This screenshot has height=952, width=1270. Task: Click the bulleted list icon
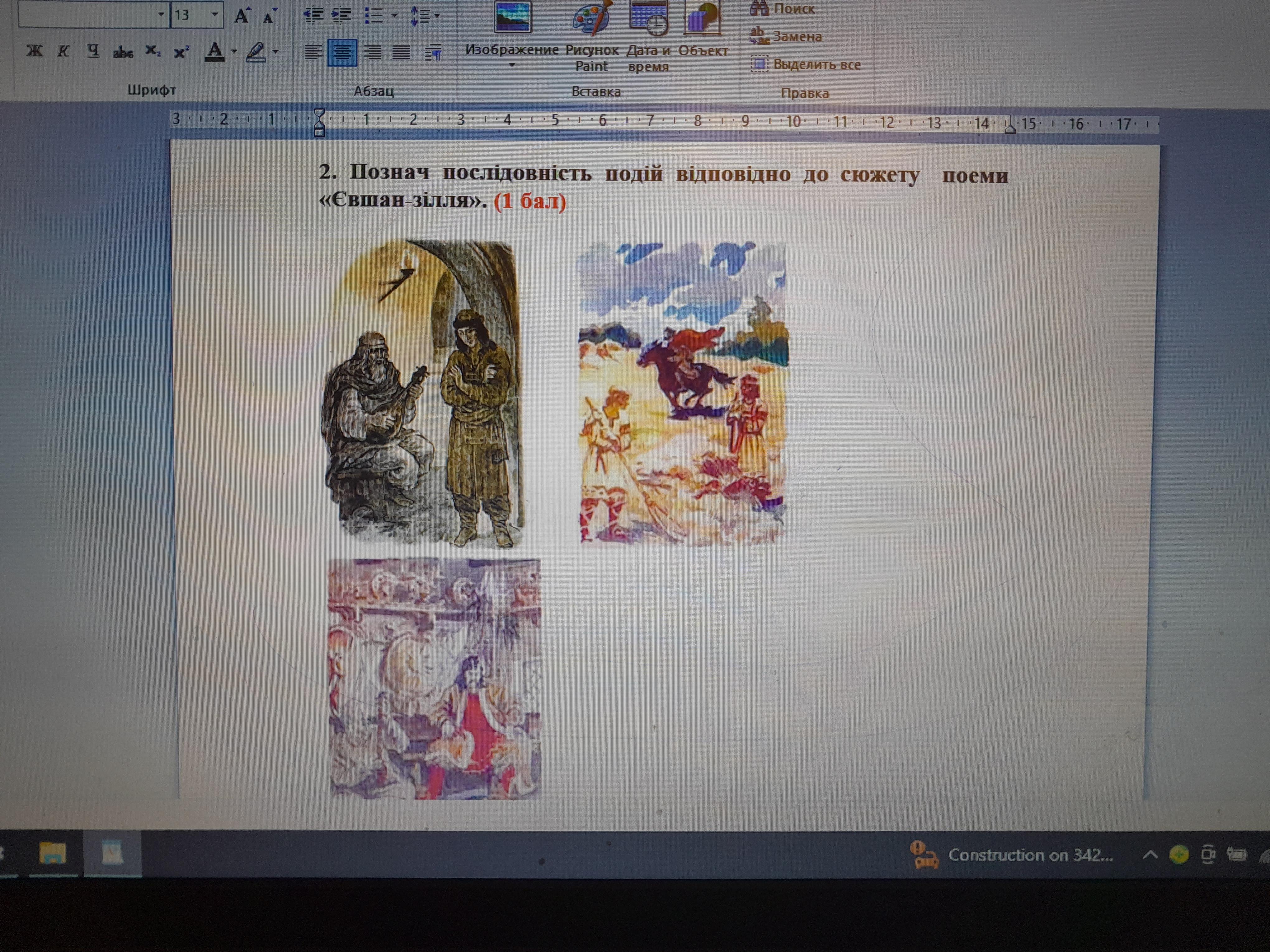(374, 16)
